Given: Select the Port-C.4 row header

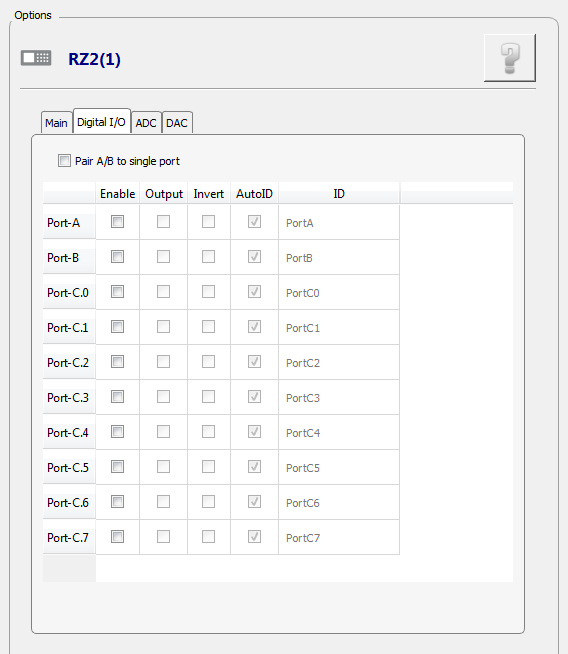Looking at the screenshot, I should point(69,433).
